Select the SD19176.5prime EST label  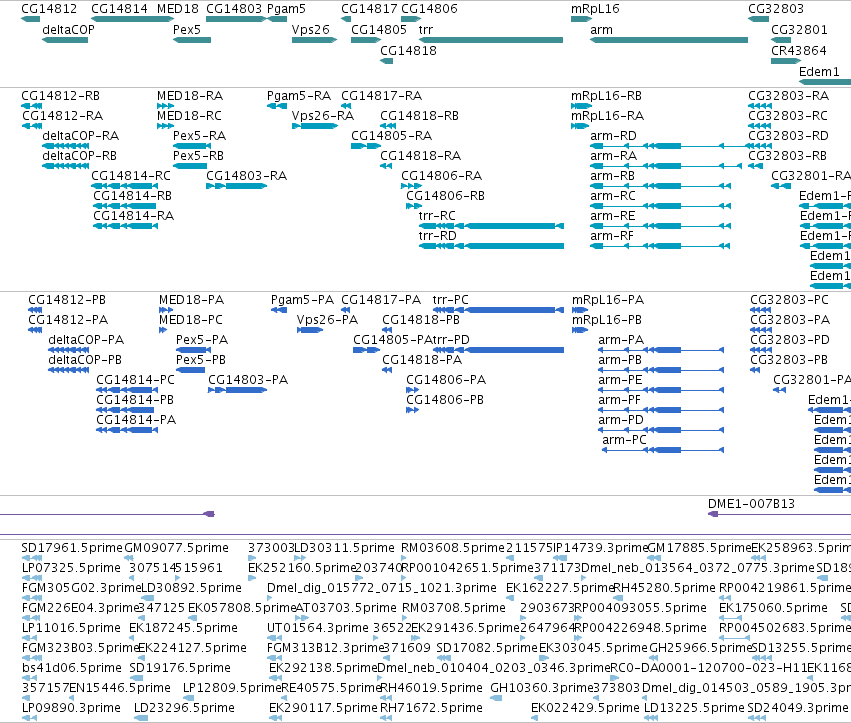(180, 668)
